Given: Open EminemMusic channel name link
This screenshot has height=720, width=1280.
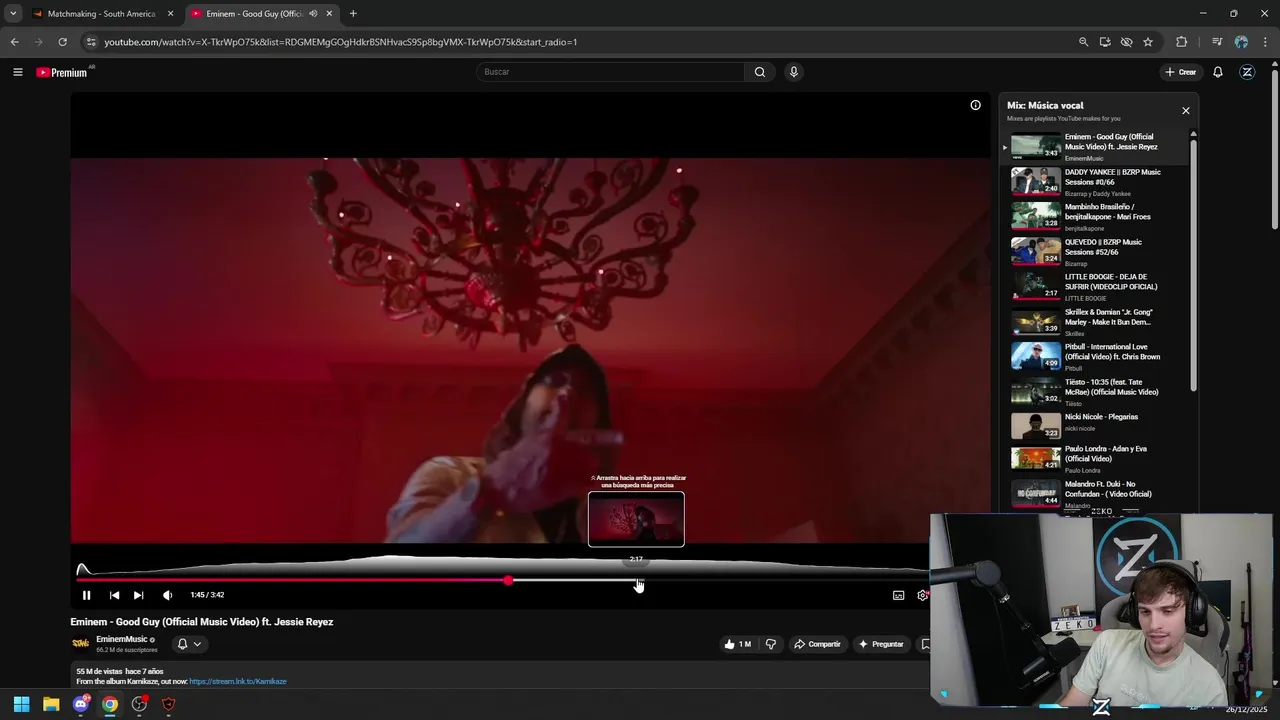Looking at the screenshot, I should point(122,639).
